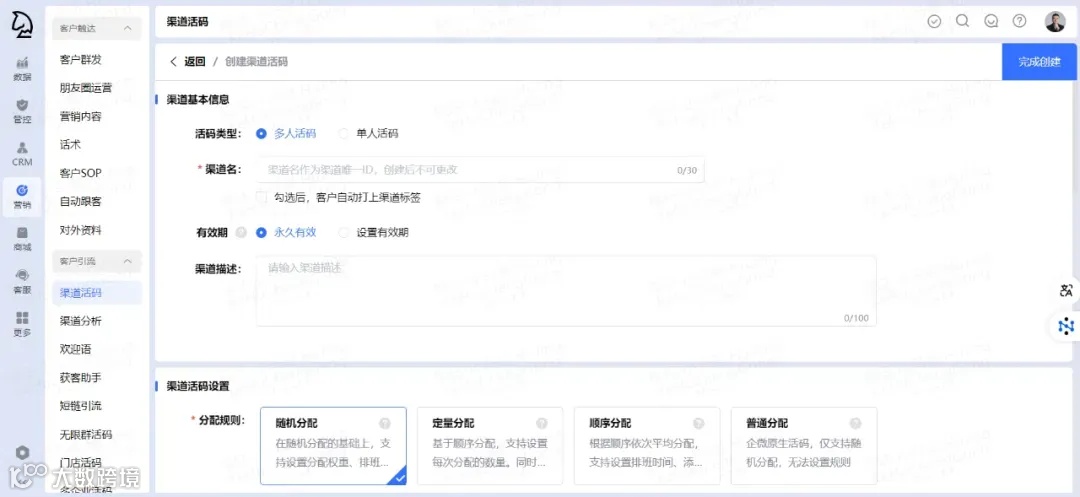Click the 完成创建 button
The height and width of the screenshot is (497, 1080).
(x=1039, y=62)
